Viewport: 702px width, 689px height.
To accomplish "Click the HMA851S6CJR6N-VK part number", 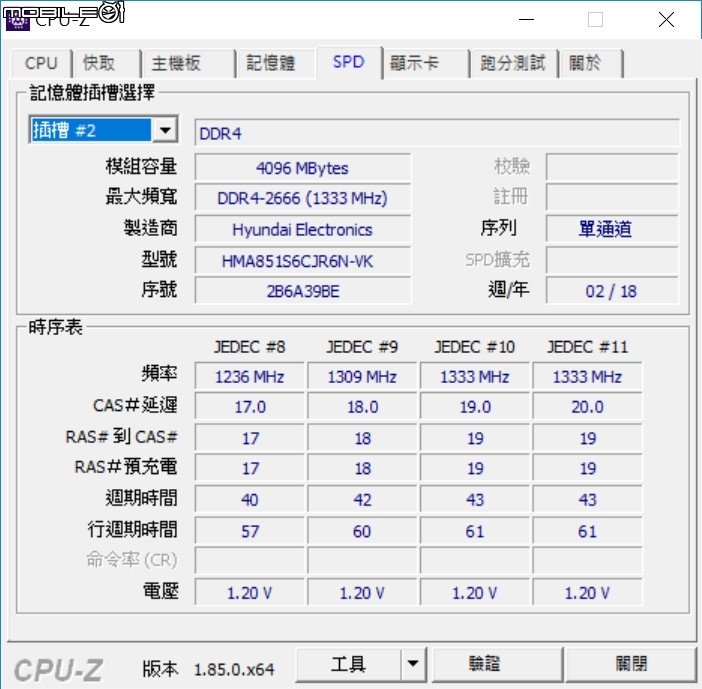I will (x=303, y=261).
